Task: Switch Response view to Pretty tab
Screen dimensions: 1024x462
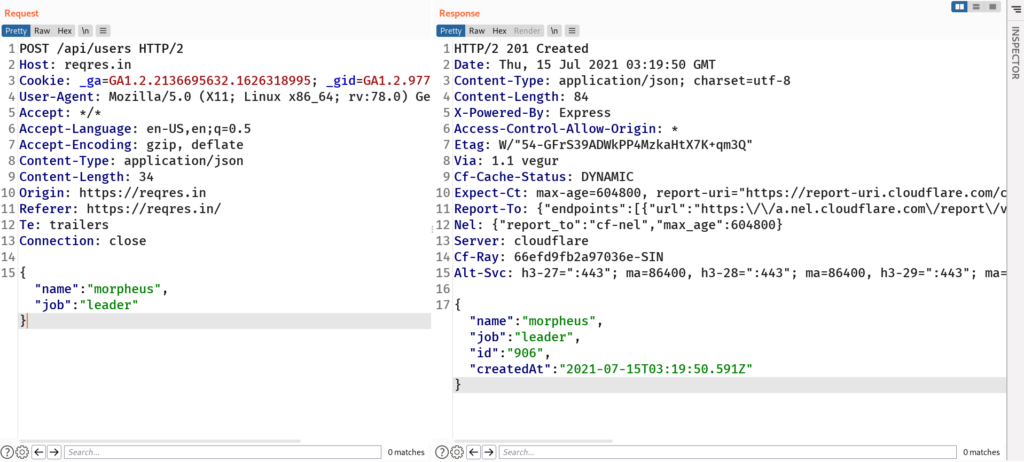Action: (451, 31)
